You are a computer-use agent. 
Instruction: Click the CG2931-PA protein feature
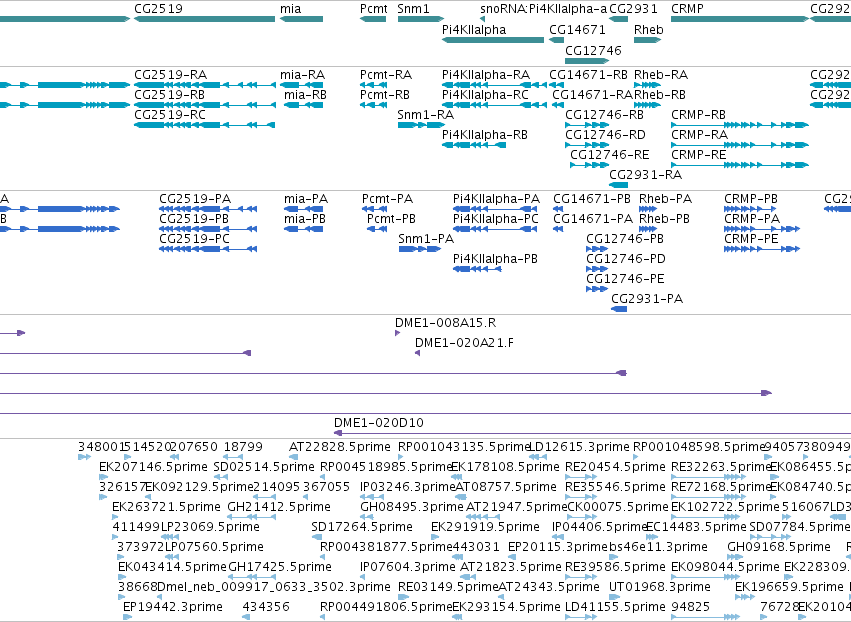pyautogui.click(x=619, y=309)
